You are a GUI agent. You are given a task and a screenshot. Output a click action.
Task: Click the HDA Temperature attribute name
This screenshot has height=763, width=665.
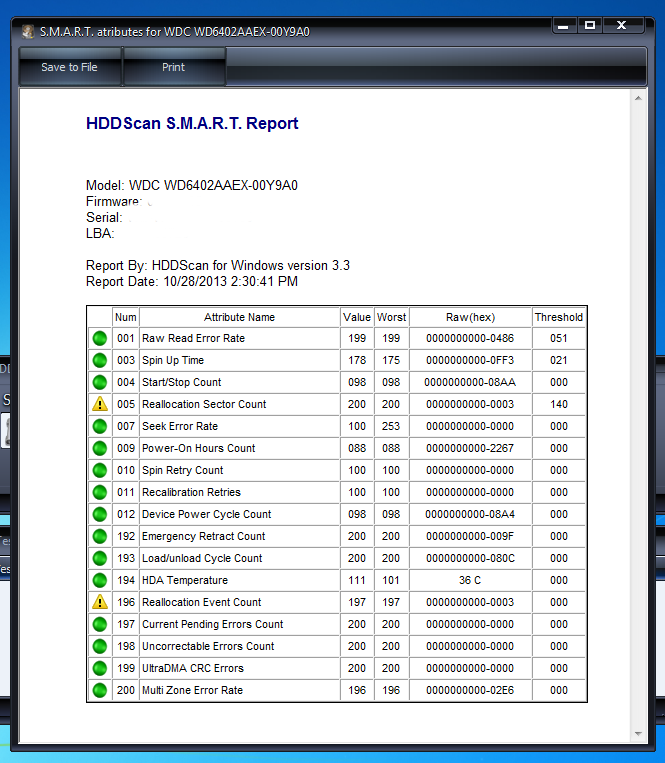[185, 580]
